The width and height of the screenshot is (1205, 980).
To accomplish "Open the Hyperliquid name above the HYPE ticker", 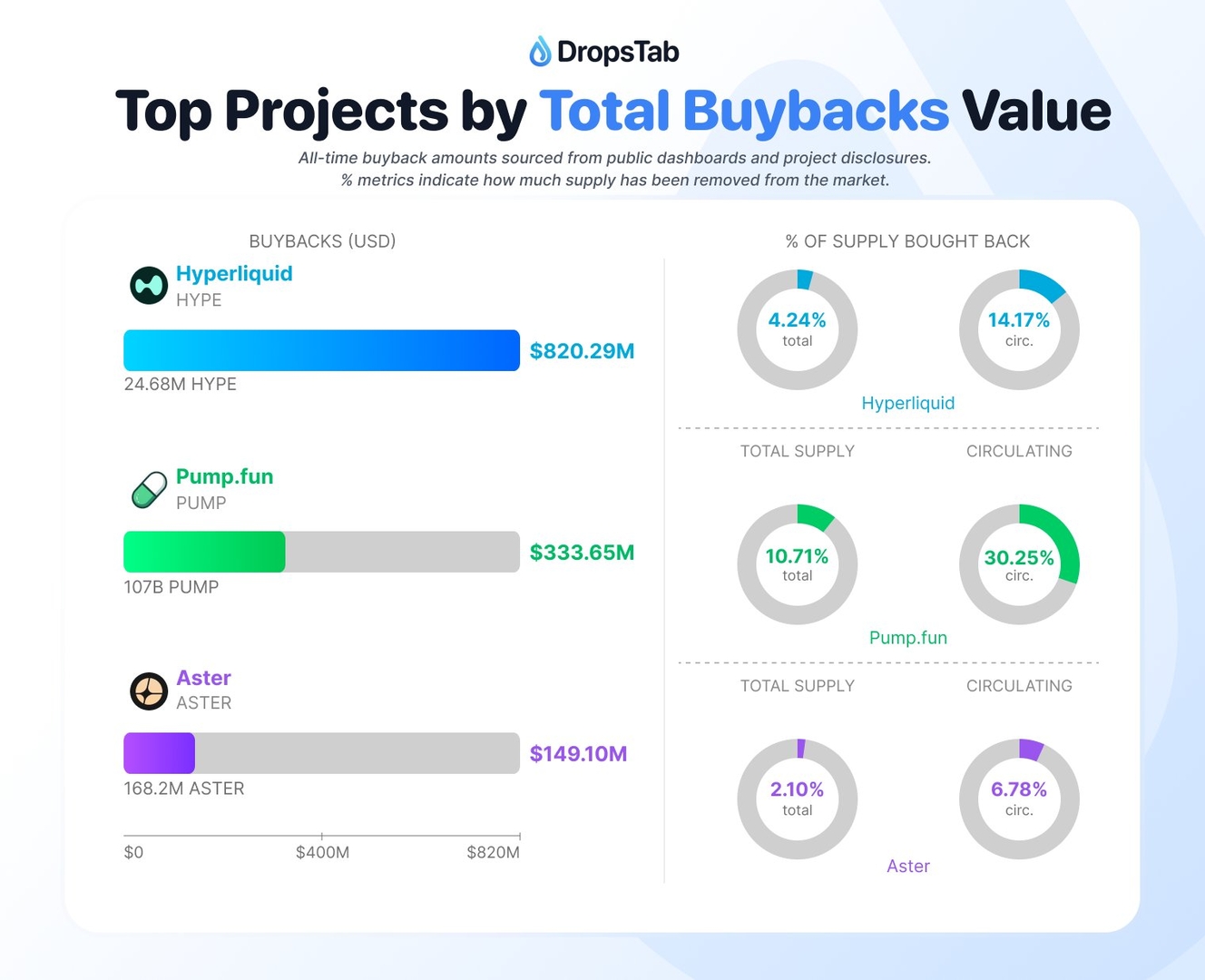I will [x=234, y=274].
